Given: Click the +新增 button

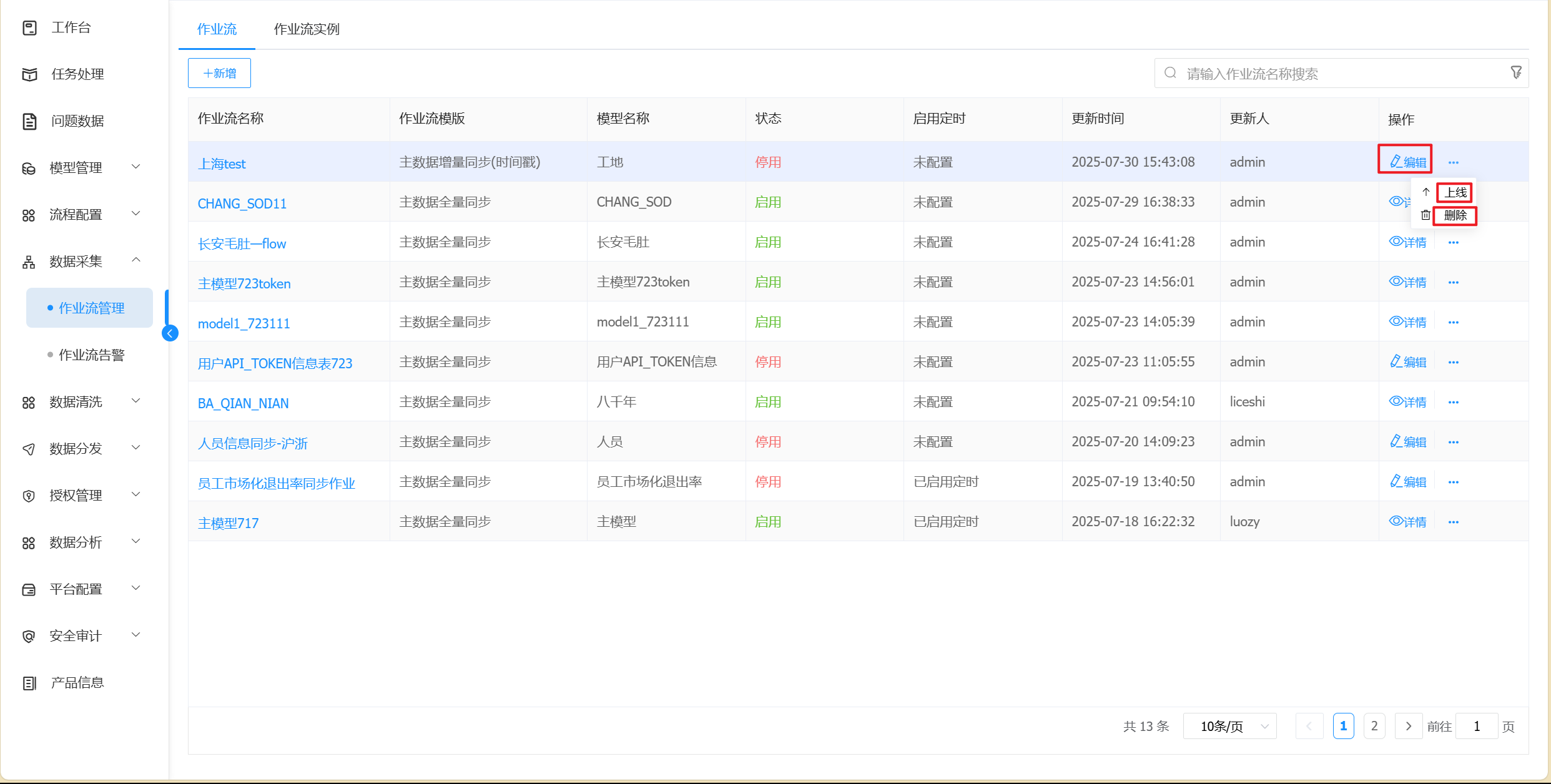Looking at the screenshot, I should [219, 73].
